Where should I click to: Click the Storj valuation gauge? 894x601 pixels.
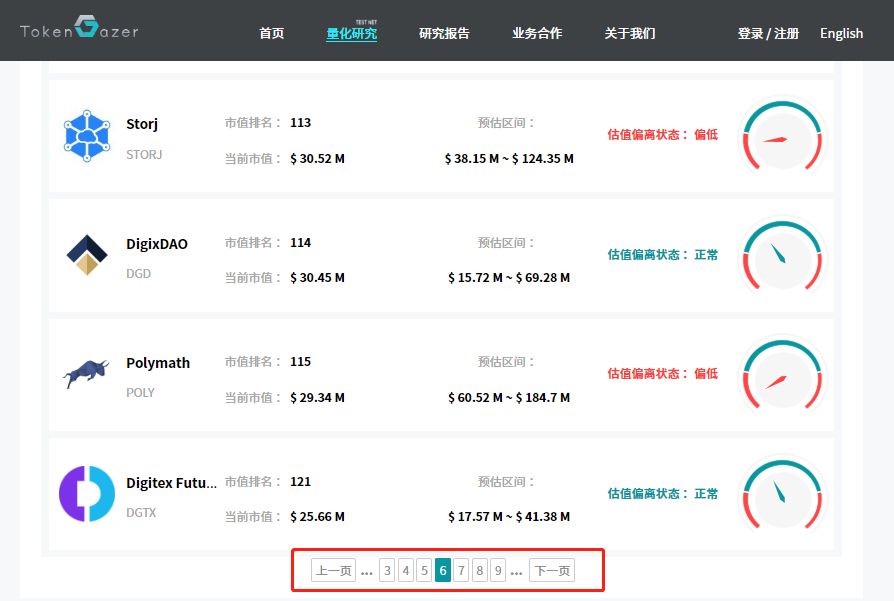tap(782, 136)
